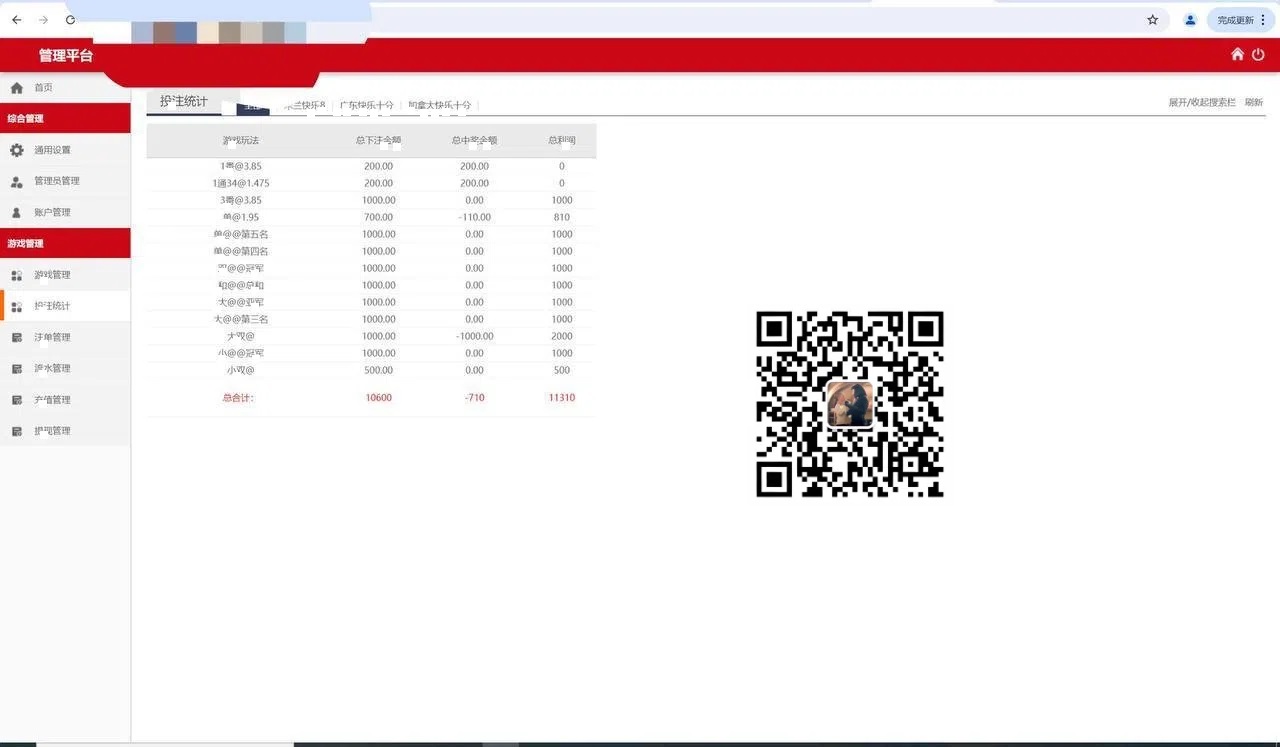Screen dimensions: 1280x747
Task: Click 1000 profit in 单@@第四名 row
Action: 562,251
